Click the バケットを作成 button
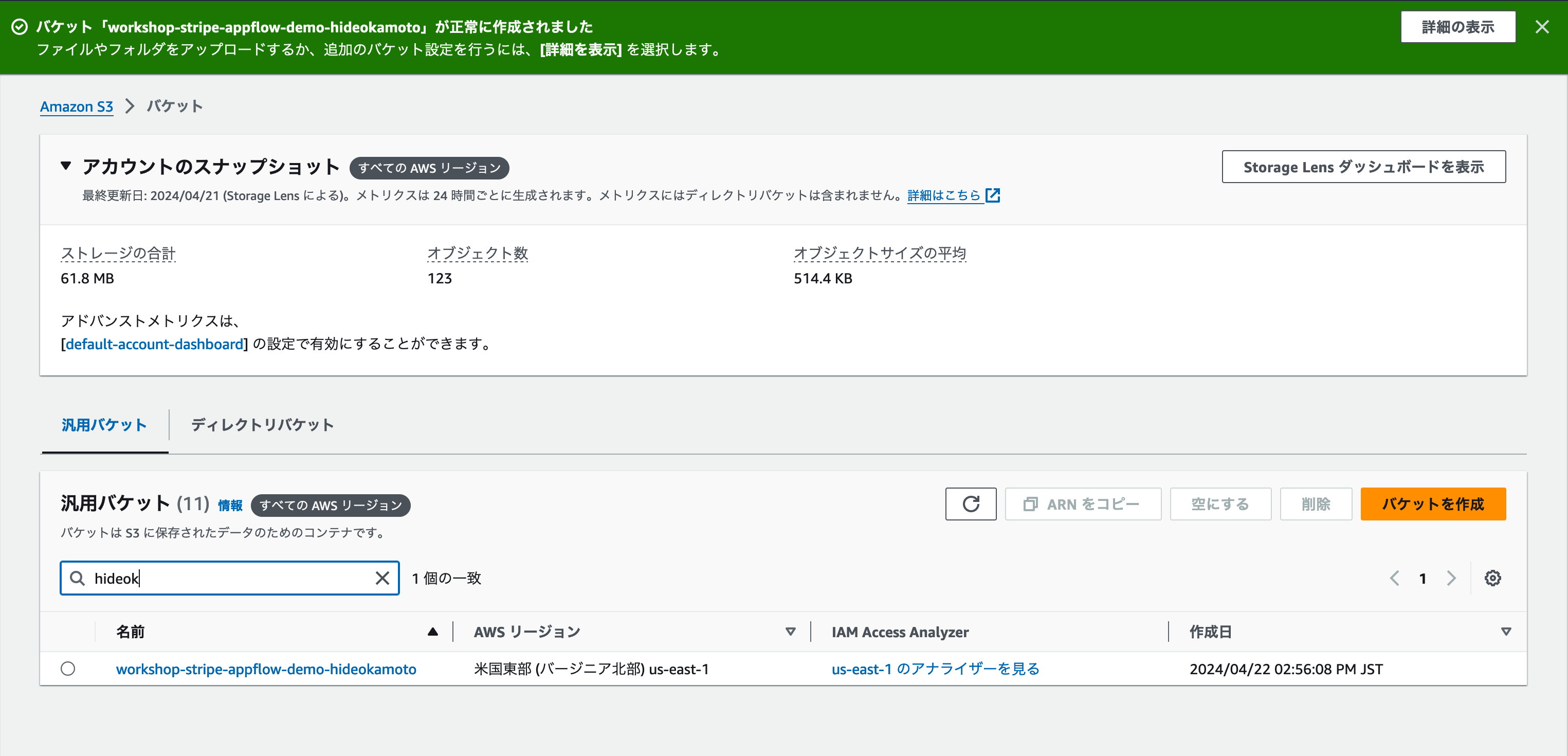Image resolution: width=1568 pixels, height=756 pixels. 1433,504
